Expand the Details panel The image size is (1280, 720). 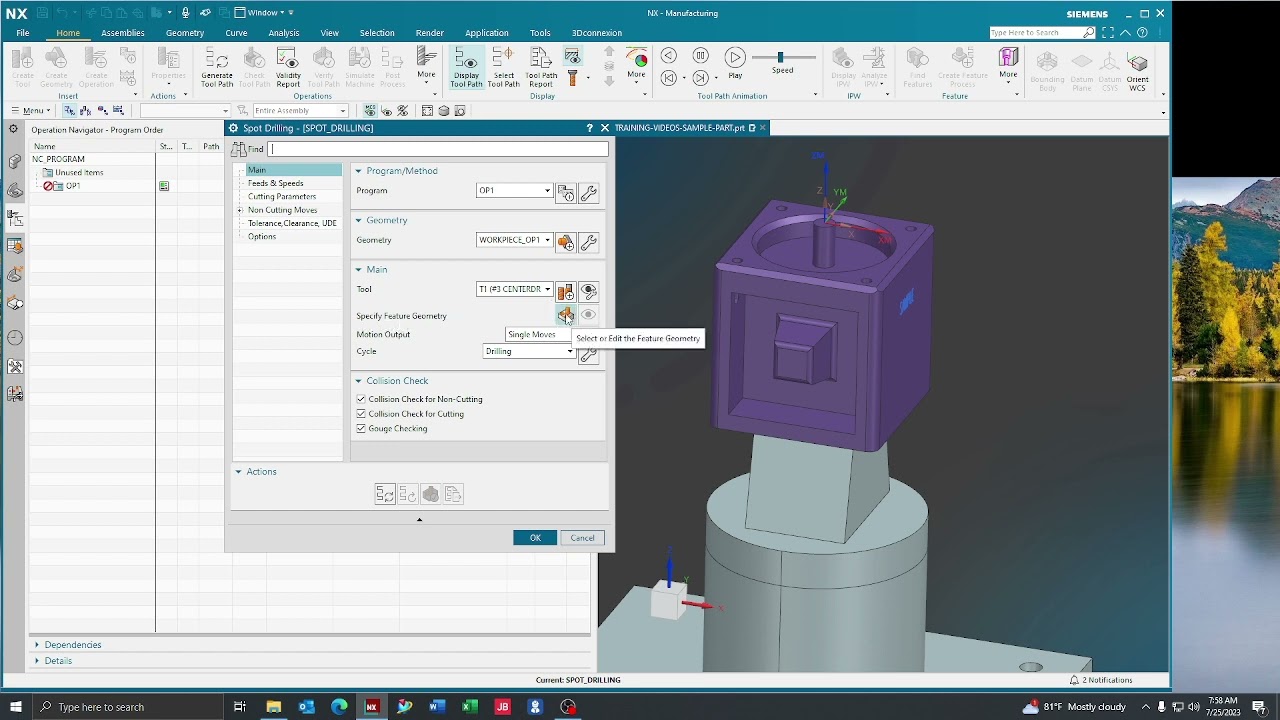(x=37, y=661)
